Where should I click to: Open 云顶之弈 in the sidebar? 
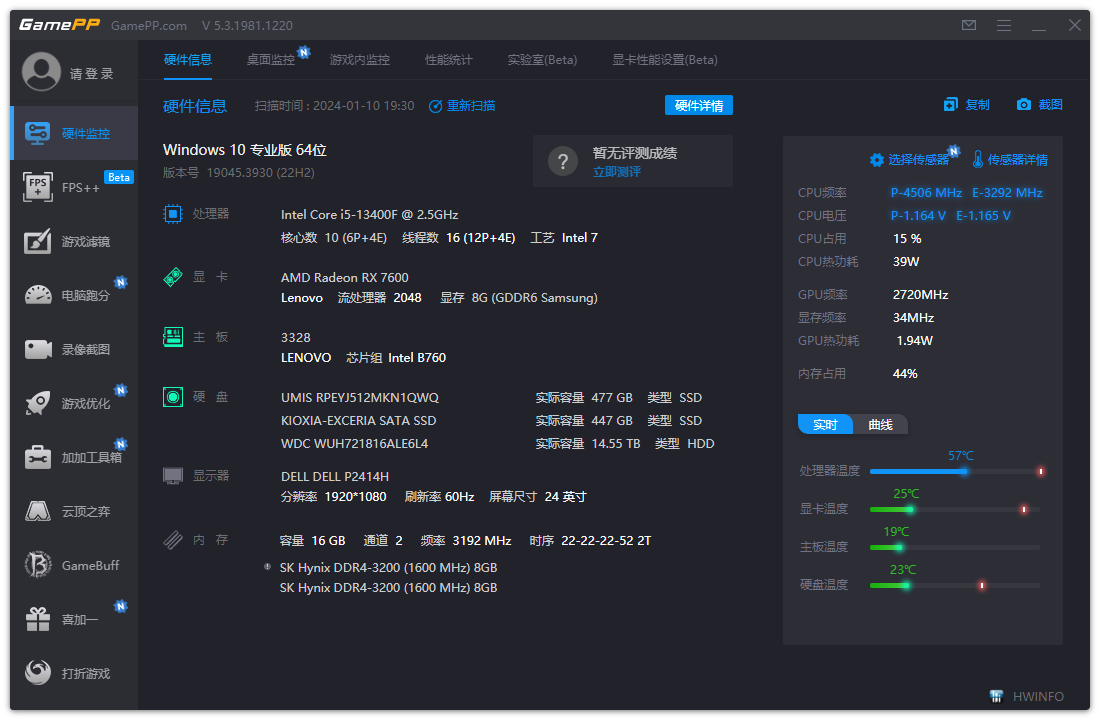tap(74, 512)
